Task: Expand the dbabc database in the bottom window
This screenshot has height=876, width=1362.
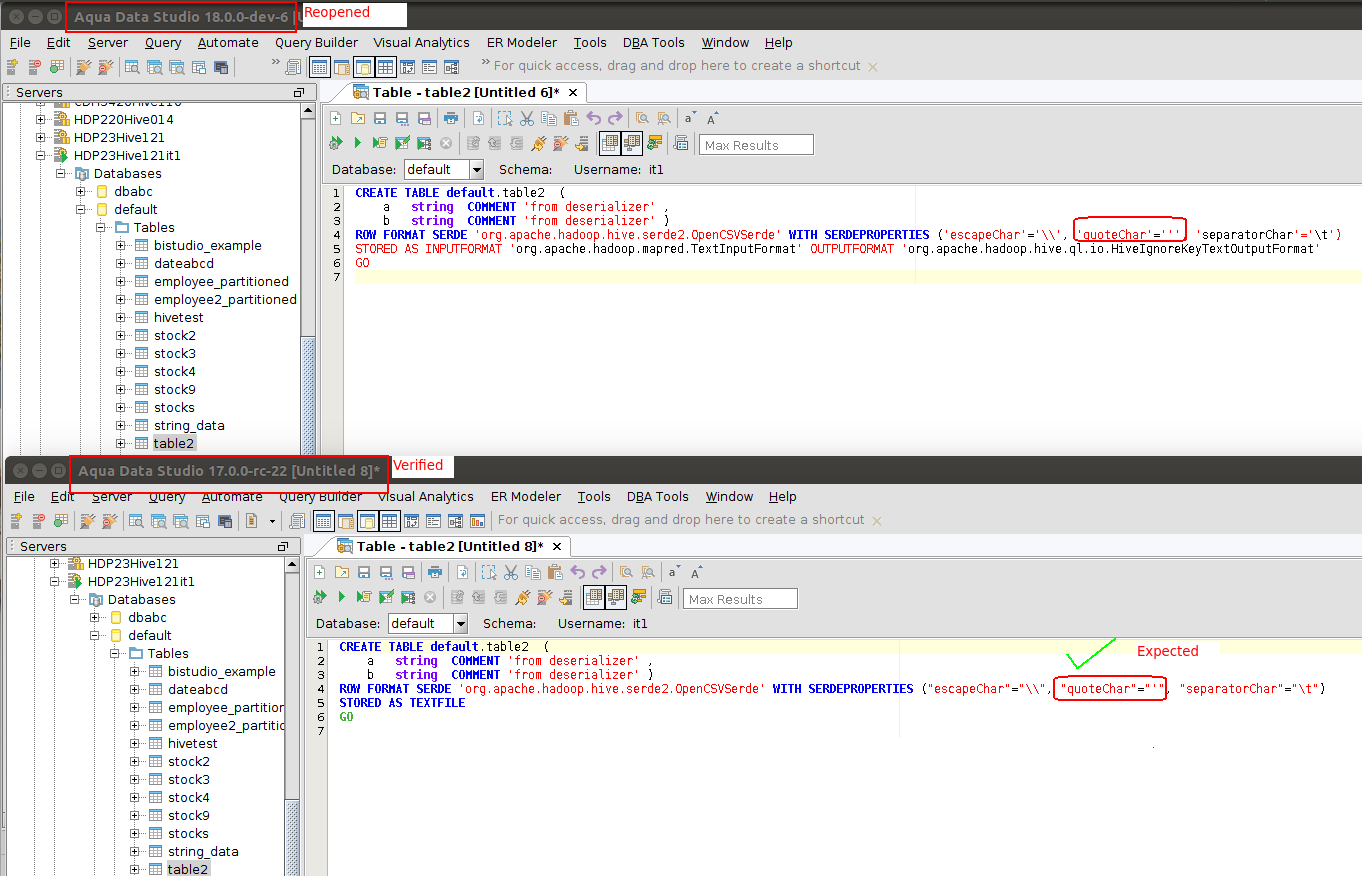Action: tap(95, 617)
